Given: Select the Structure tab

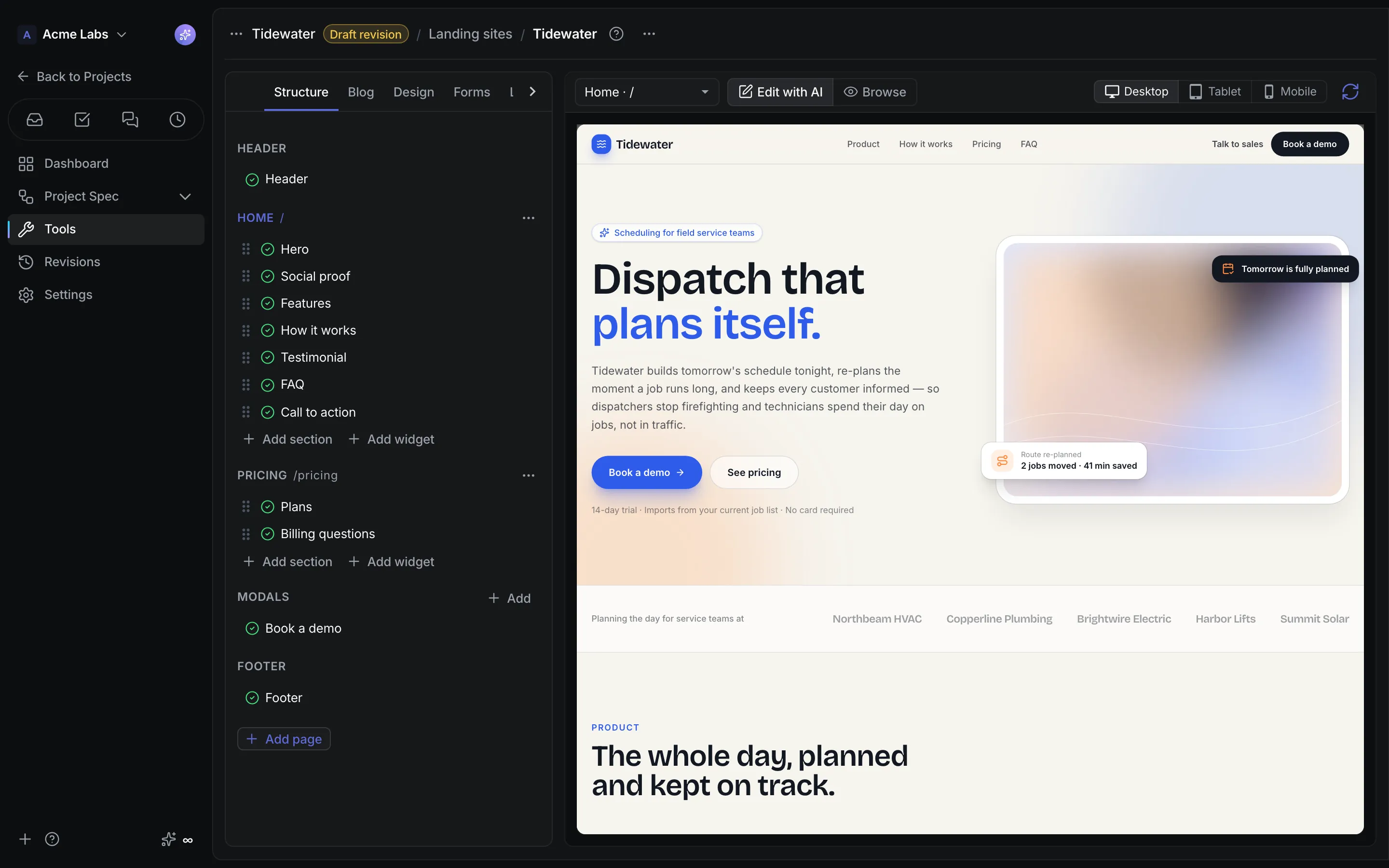Looking at the screenshot, I should point(301,92).
